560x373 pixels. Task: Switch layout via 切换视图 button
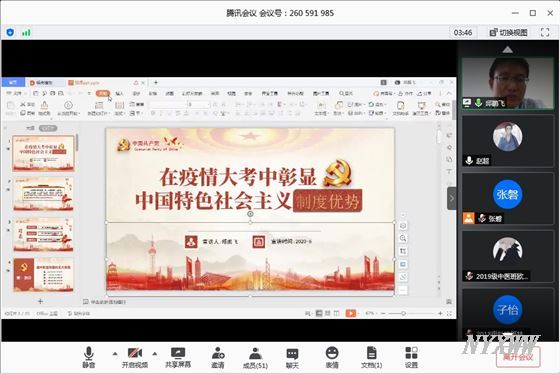pyautogui.click(x=508, y=33)
